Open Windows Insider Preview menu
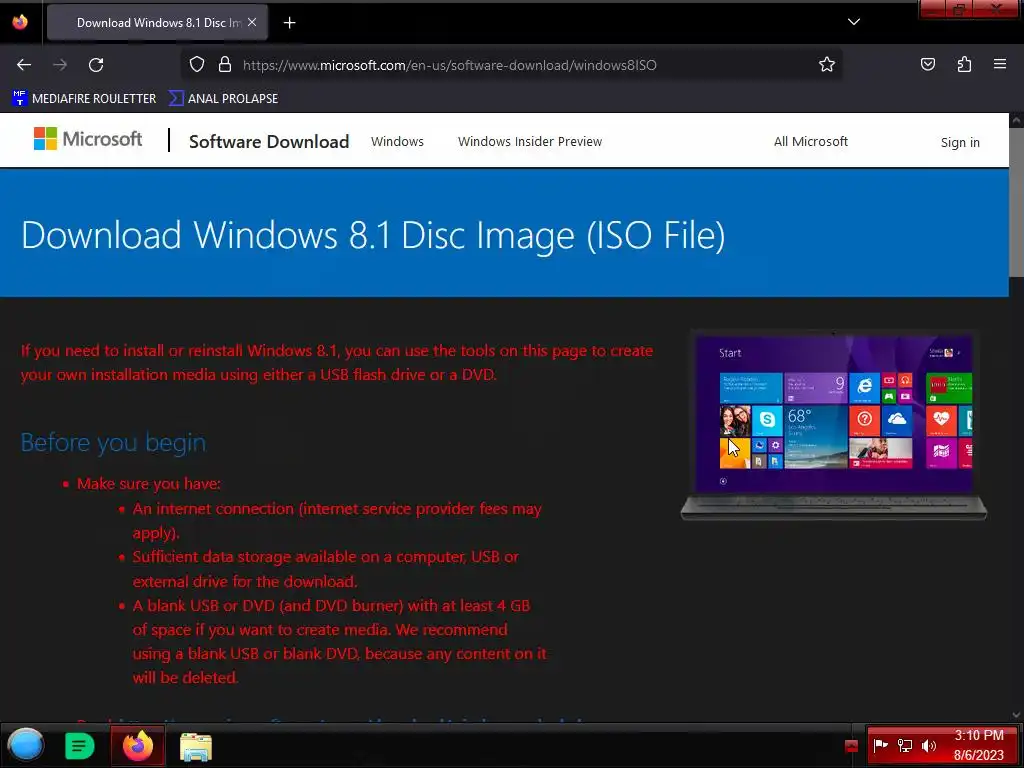The height and width of the screenshot is (768, 1024). point(530,142)
